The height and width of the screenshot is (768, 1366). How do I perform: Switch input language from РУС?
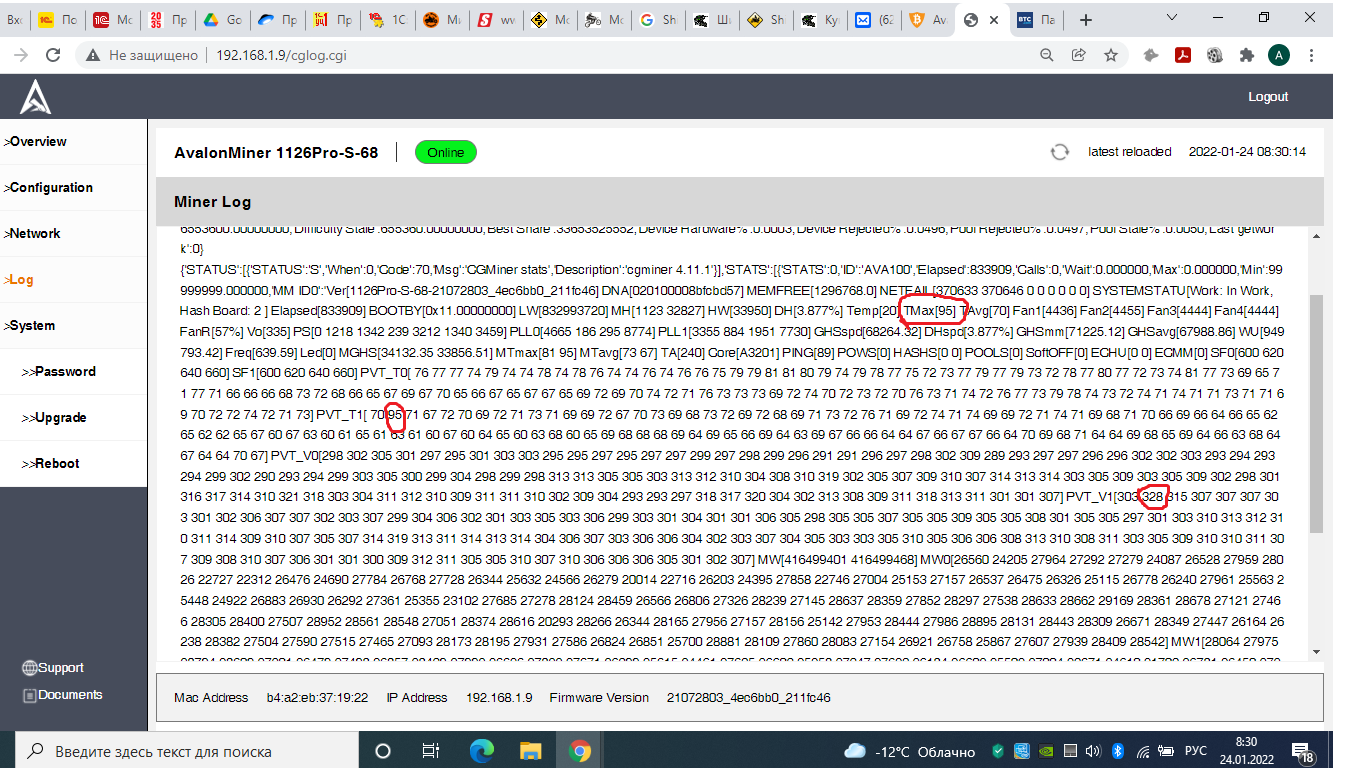click(x=1195, y=752)
